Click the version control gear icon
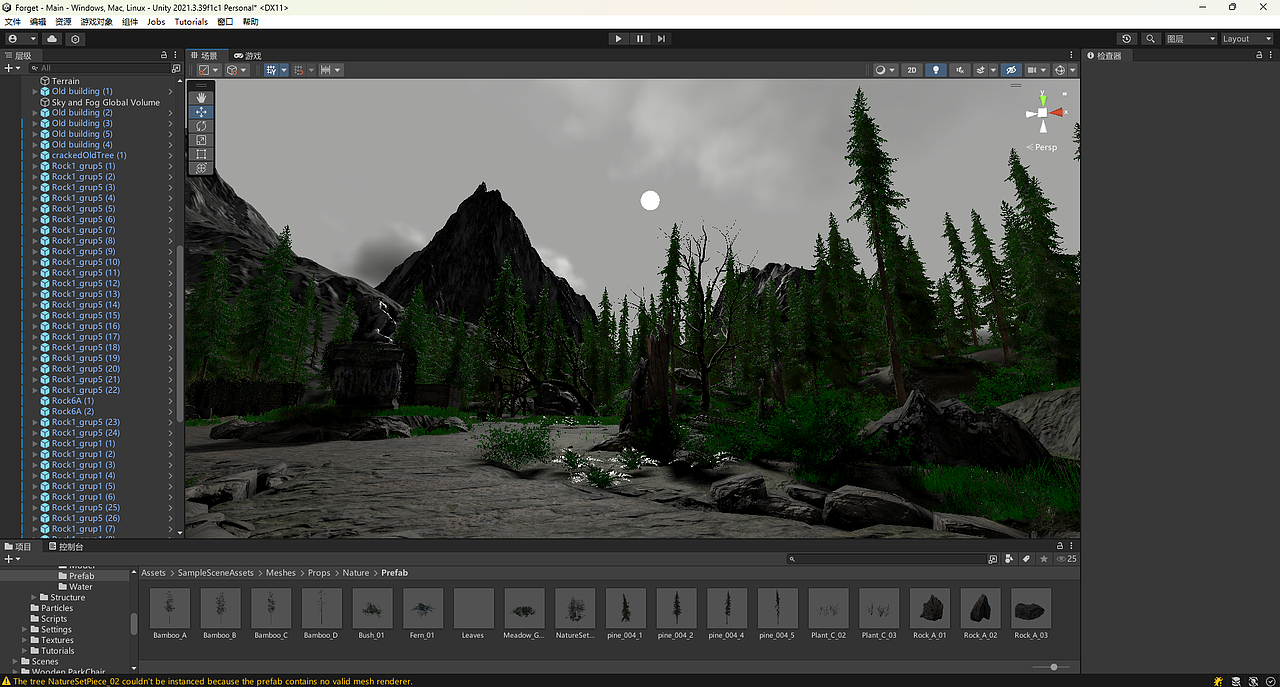 point(76,39)
